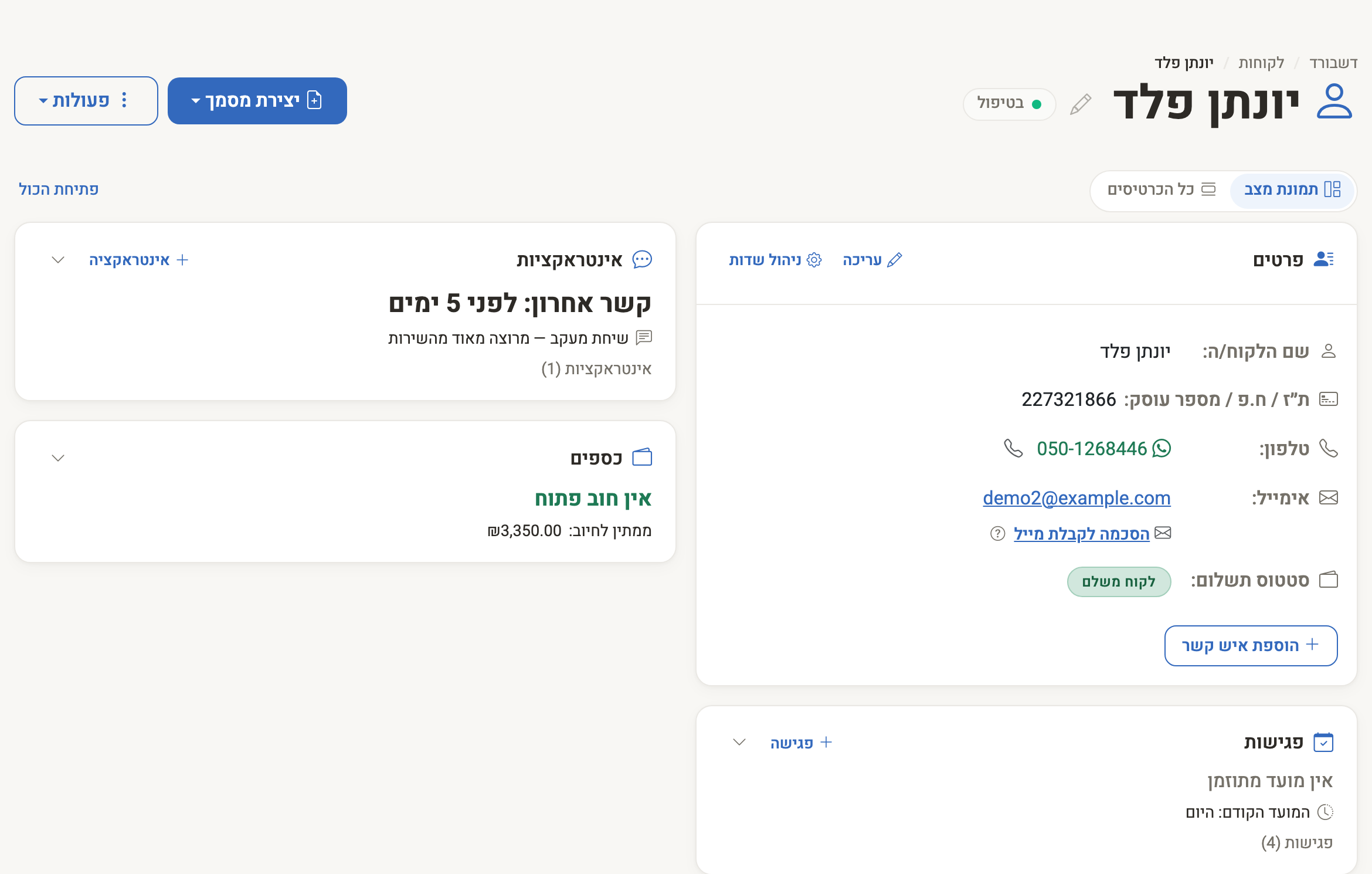The image size is (1372, 874).
Task: Go to דשבורד in the breadcrumb
Action: [1333, 63]
